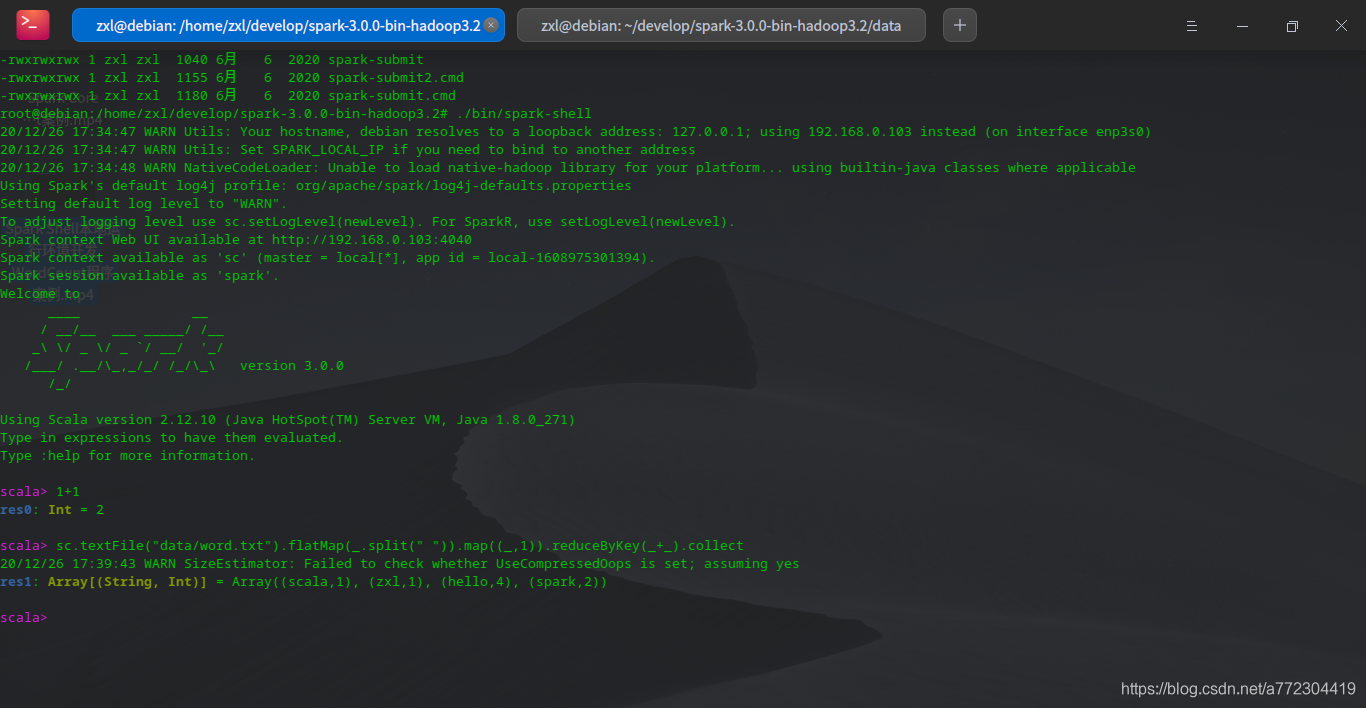Minimize the terminal window

click(1241, 26)
